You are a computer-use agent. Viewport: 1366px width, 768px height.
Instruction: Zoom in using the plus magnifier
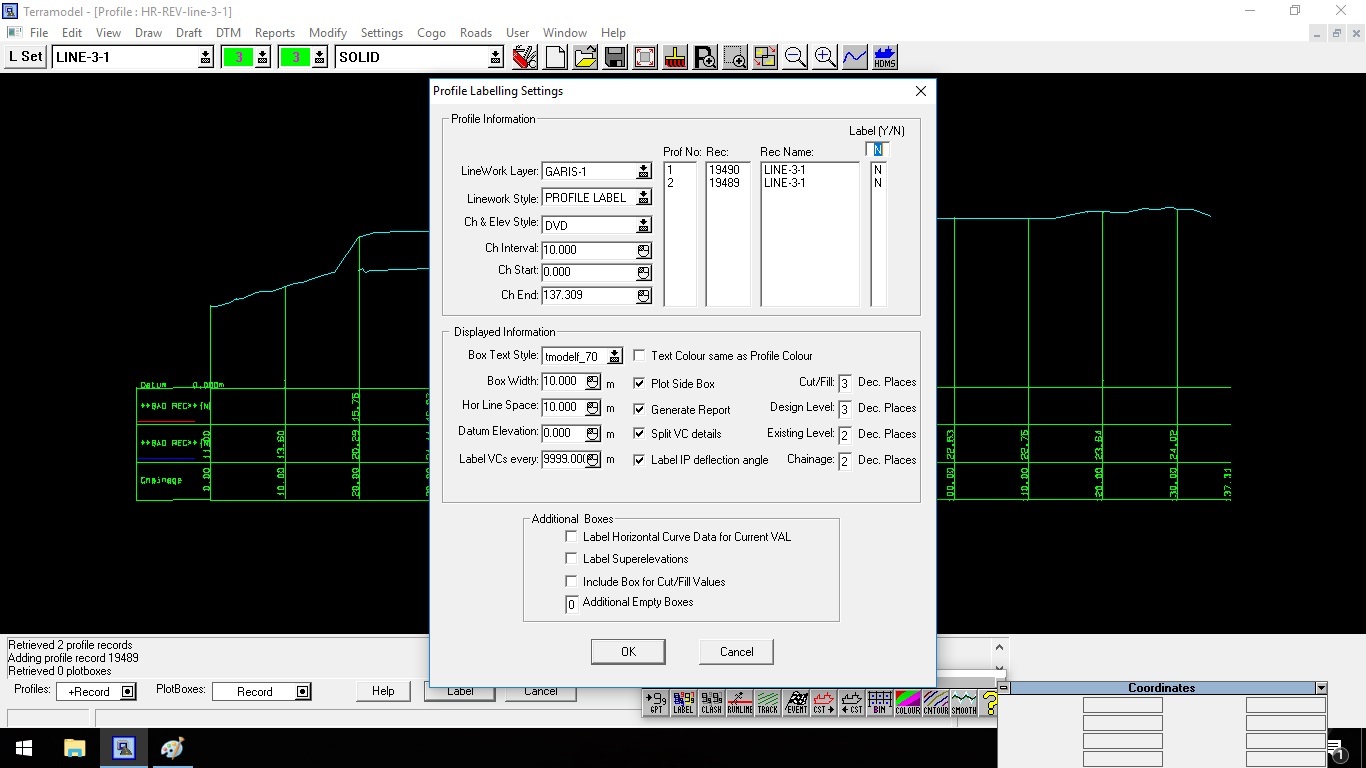[x=825, y=57]
